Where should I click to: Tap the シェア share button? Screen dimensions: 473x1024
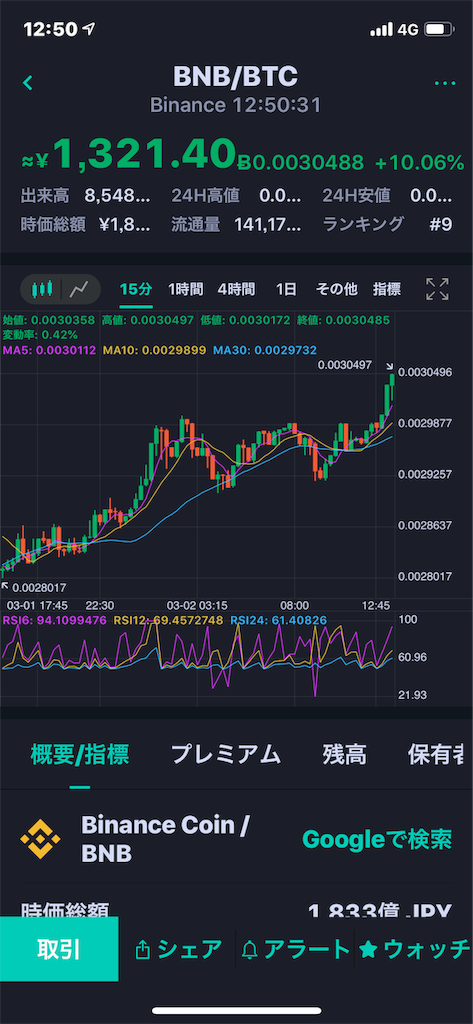178,949
